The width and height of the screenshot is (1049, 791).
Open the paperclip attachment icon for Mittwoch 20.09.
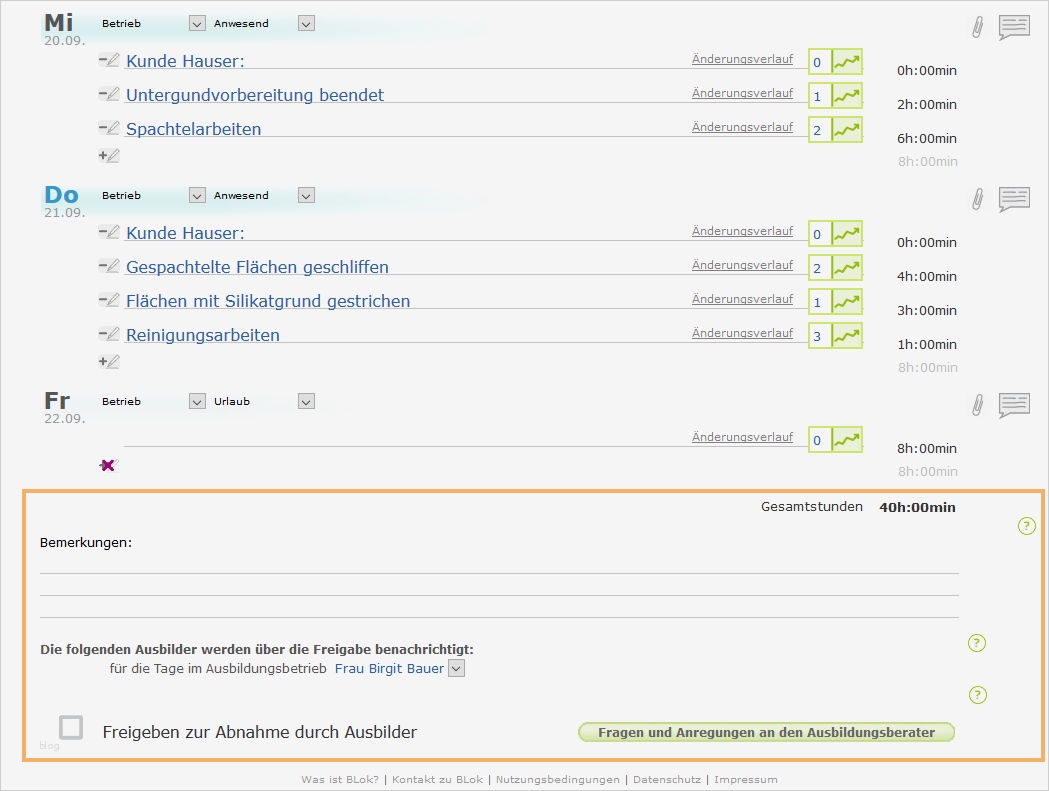coord(976,26)
